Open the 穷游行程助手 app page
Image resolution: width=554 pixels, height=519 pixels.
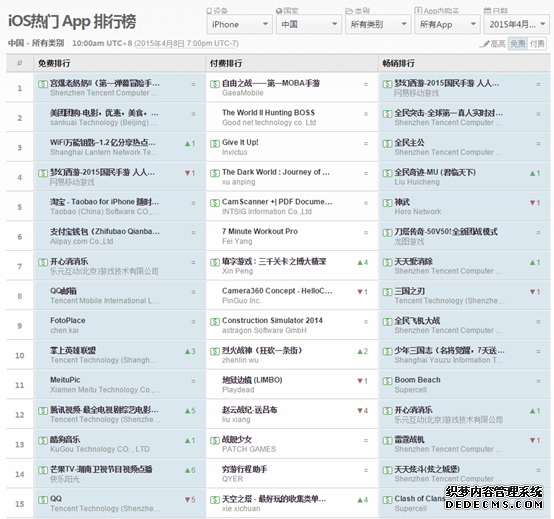point(244,469)
